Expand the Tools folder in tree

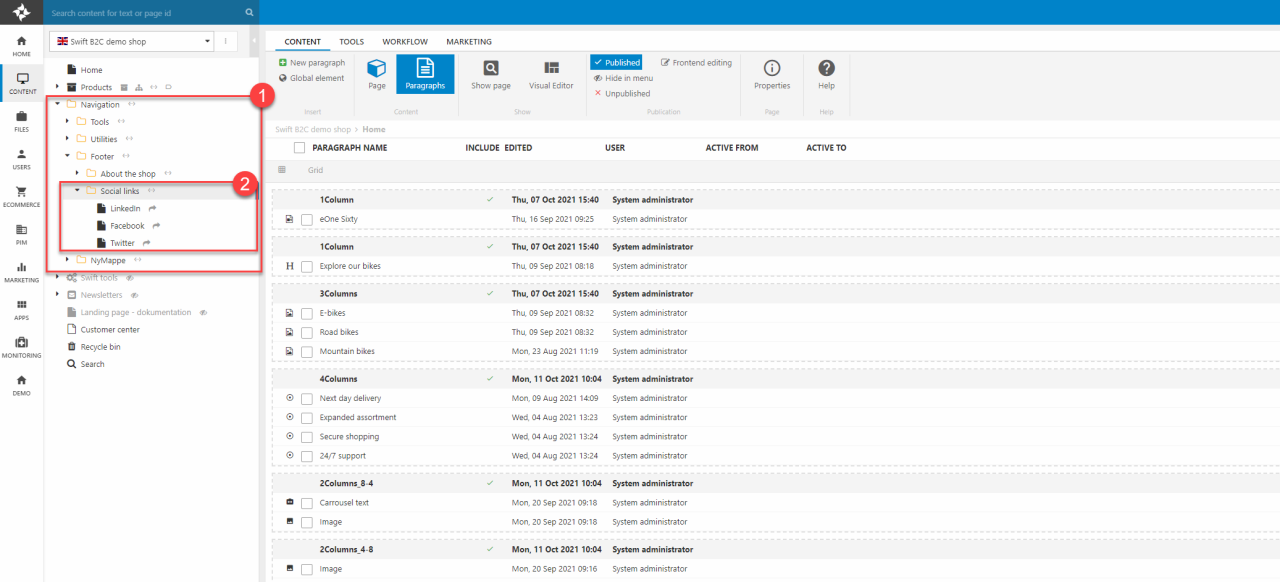click(67, 122)
